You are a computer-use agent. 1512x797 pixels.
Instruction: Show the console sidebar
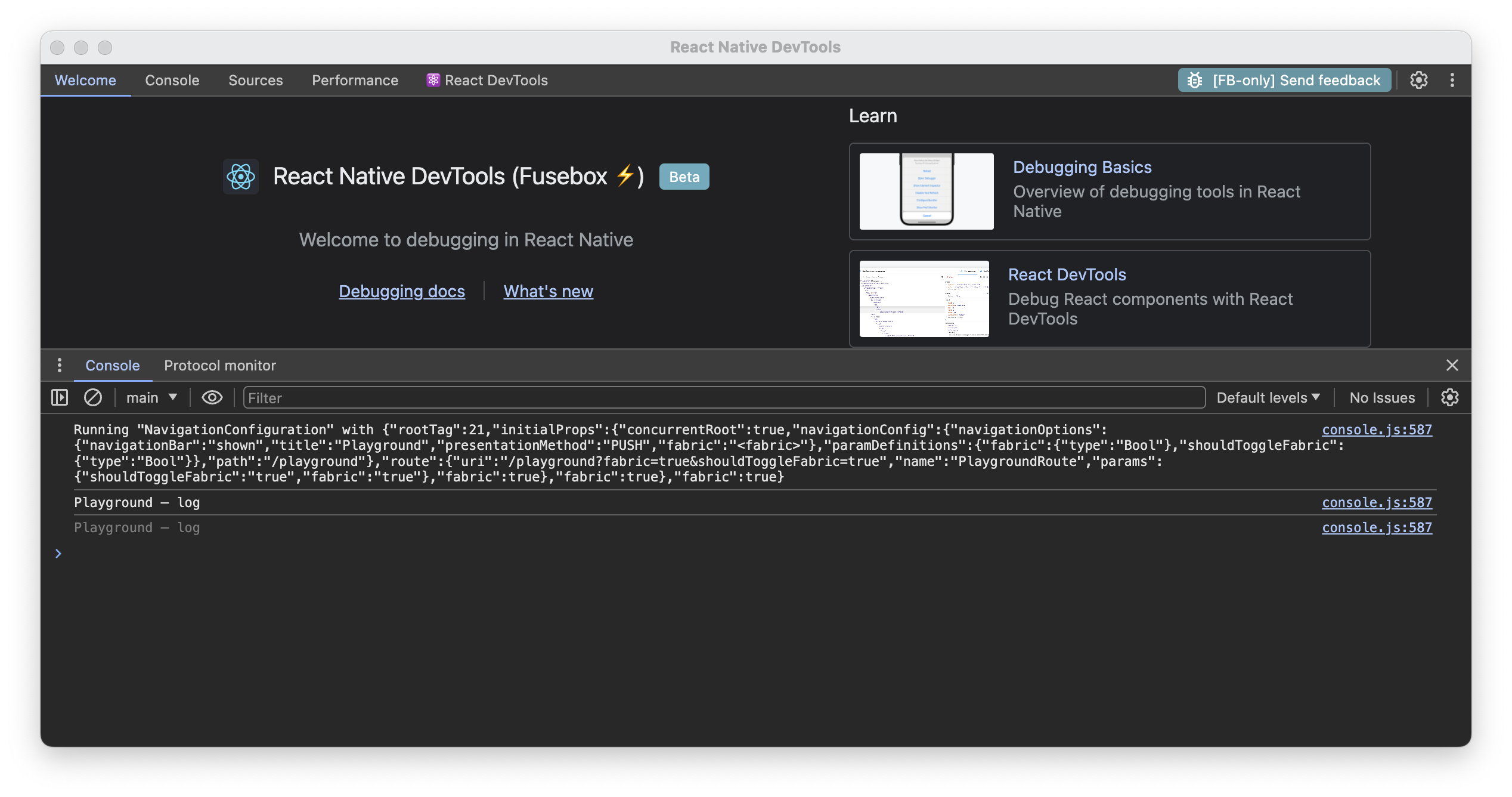click(60, 397)
